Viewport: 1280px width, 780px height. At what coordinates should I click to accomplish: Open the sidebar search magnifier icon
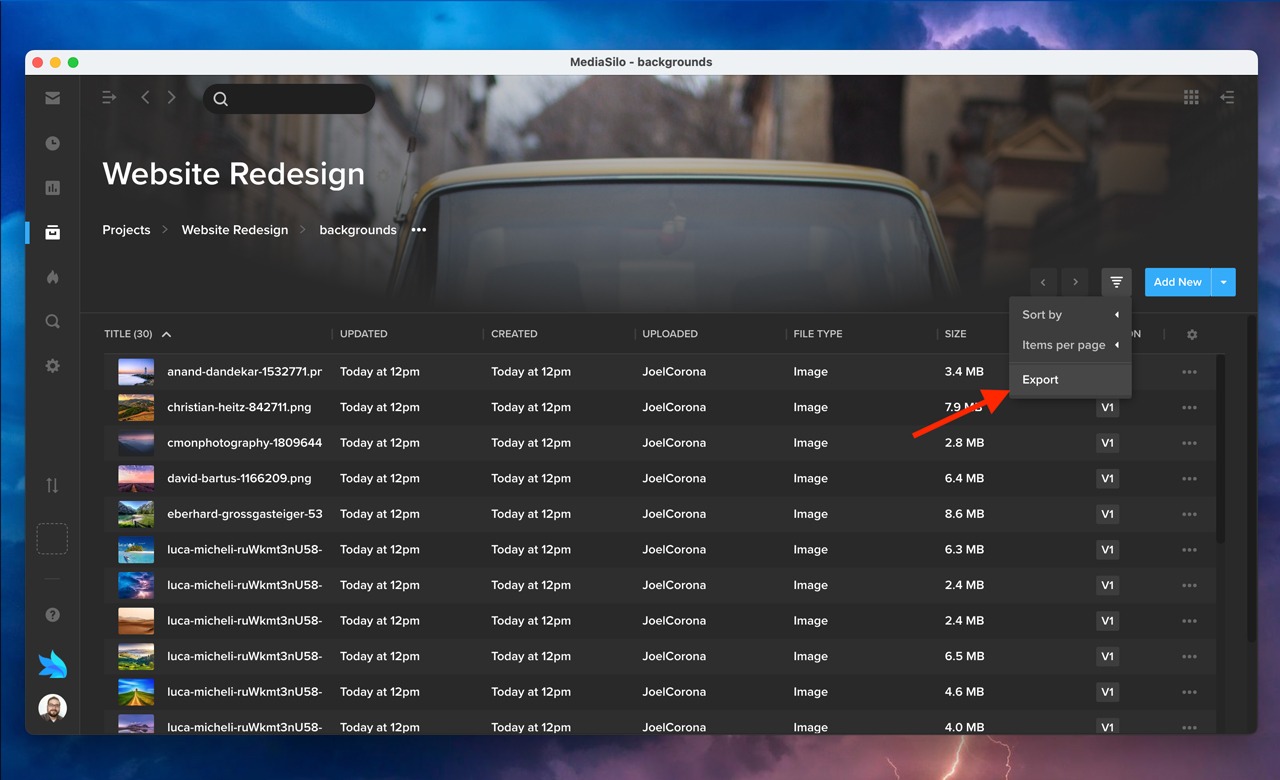click(52, 322)
